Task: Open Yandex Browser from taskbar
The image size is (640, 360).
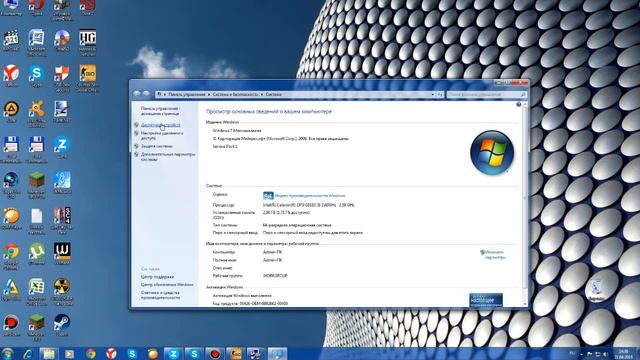Action: [111, 354]
